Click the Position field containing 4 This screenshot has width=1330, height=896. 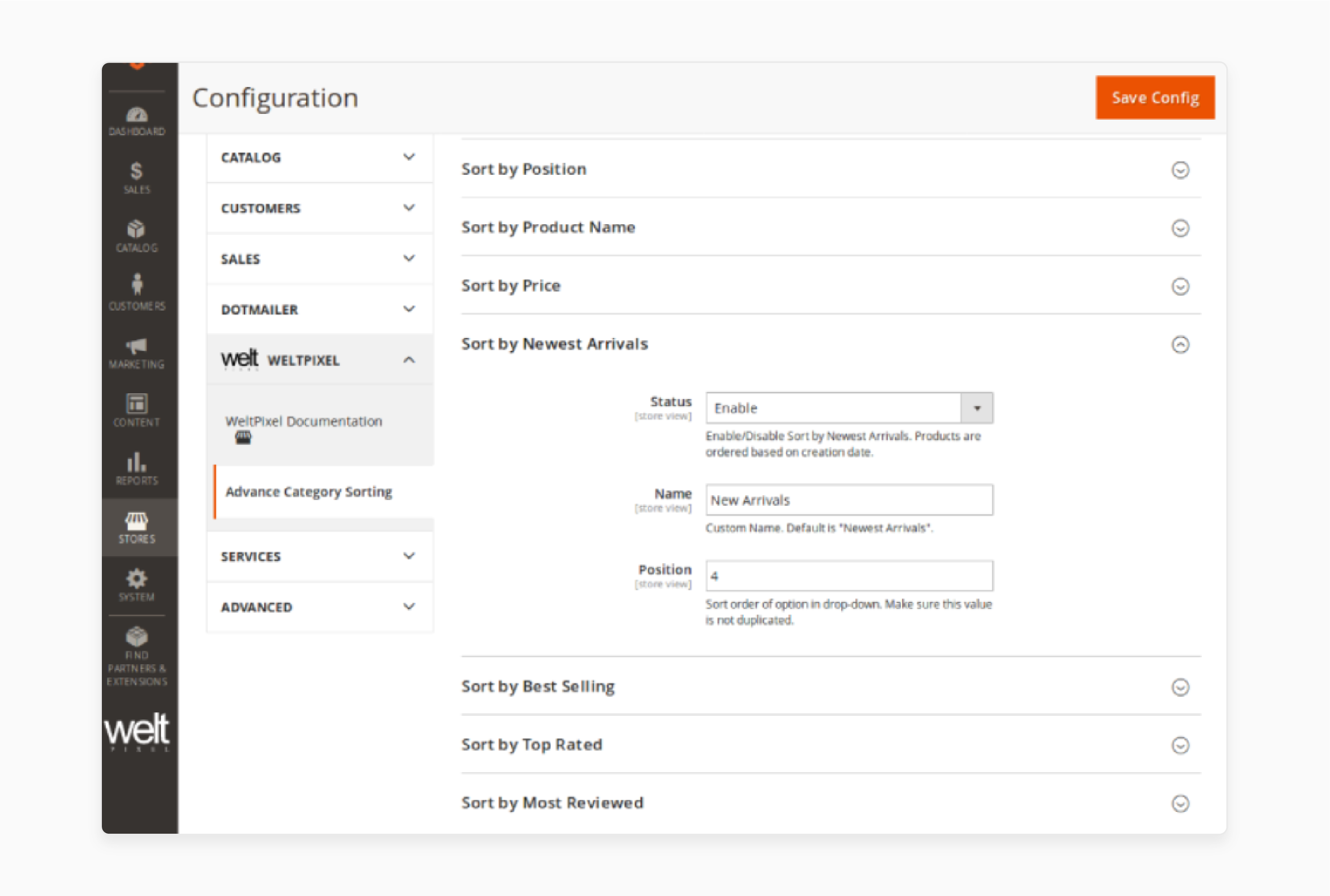[849, 576]
